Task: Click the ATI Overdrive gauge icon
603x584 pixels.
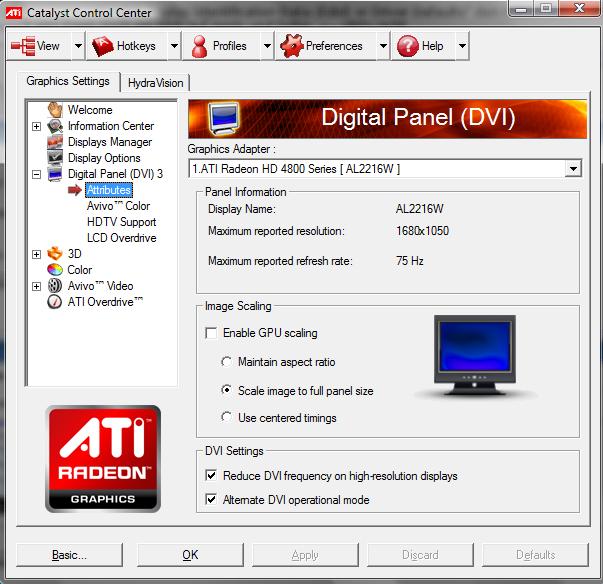Action: coord(54,302)
